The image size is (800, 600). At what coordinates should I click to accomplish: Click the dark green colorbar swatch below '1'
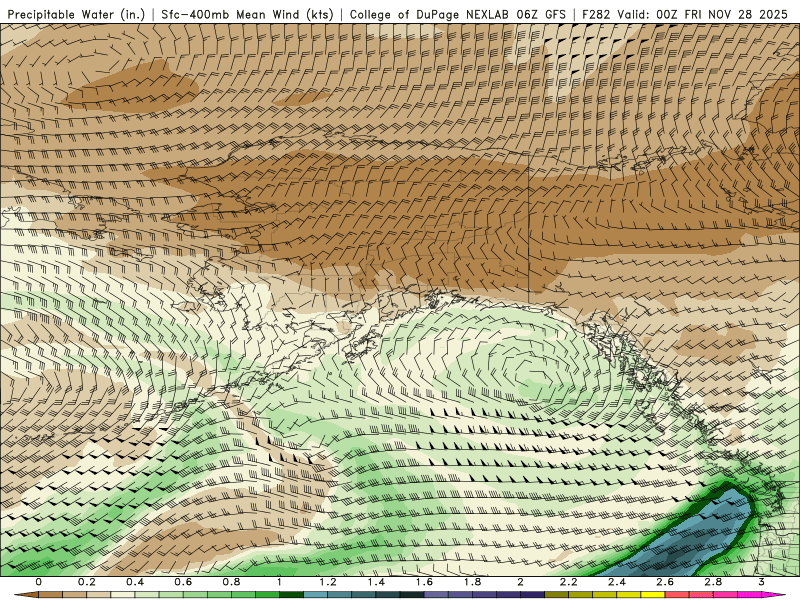click(291, 595)
